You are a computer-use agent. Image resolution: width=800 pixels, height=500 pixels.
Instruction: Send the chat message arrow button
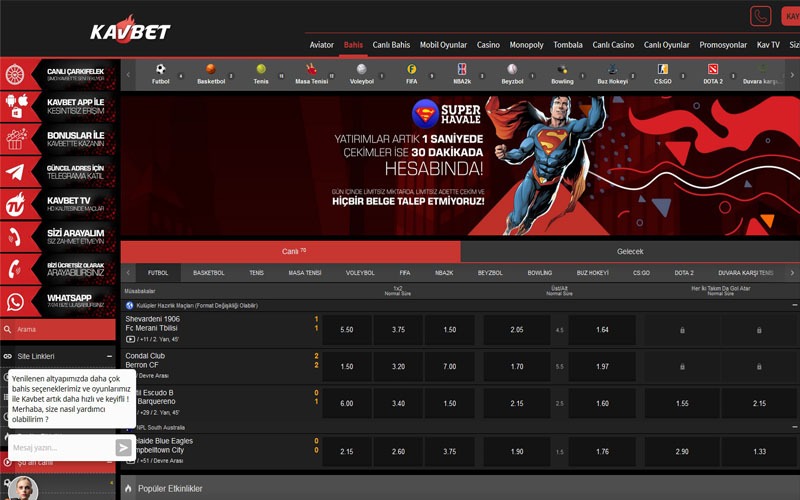pos(123,448)
